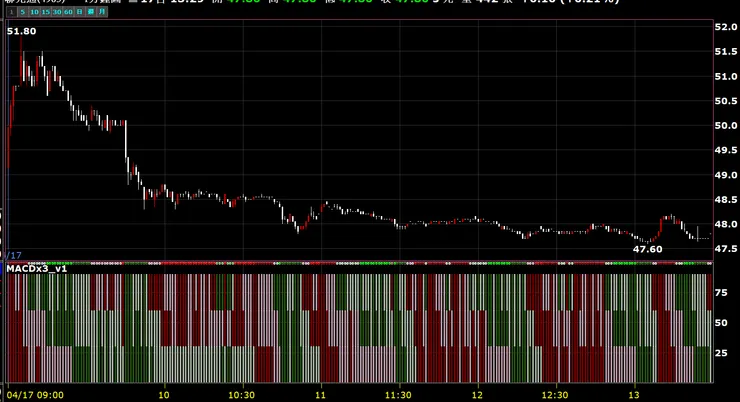Viewport: 740px width, 402px height.
Task: Click the 11:30 time axis label
Action: pyautogui.click(x=398, y=395)
